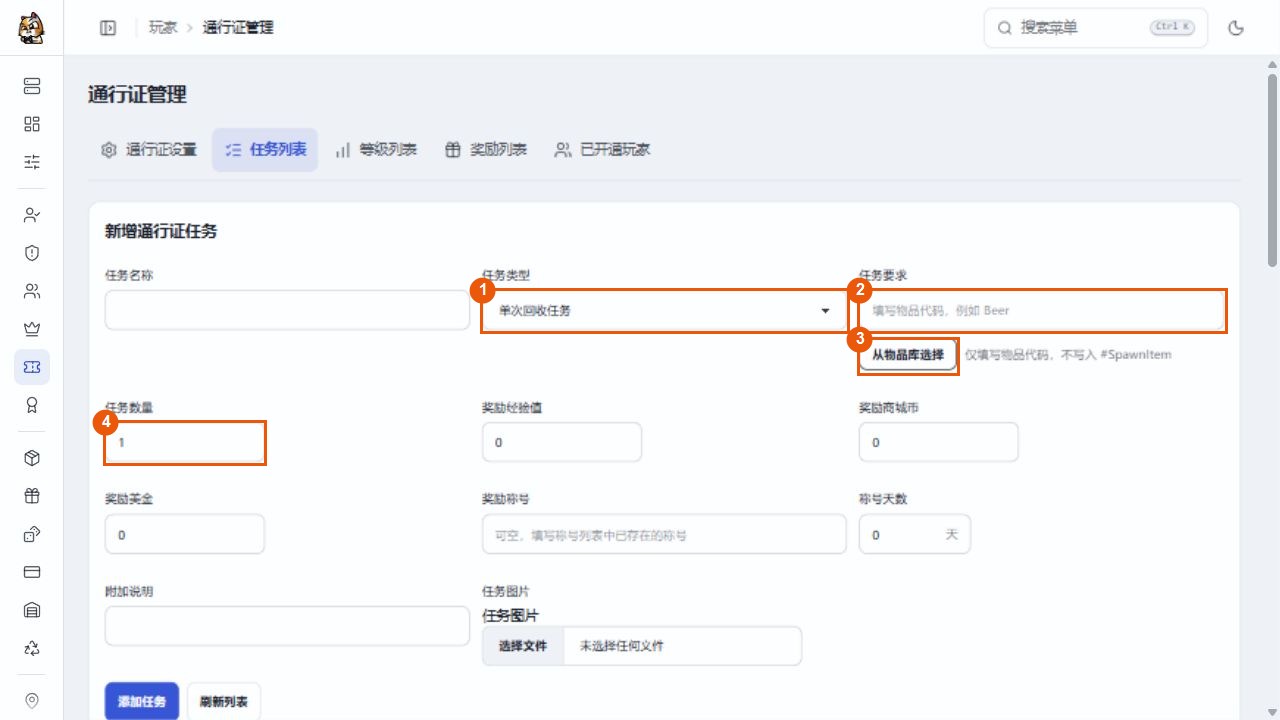This screenshot has height=720, width=1280.
Task: Focus the 奖励经验值 input field
Action: pyautogui.click(x=562, y=442)
